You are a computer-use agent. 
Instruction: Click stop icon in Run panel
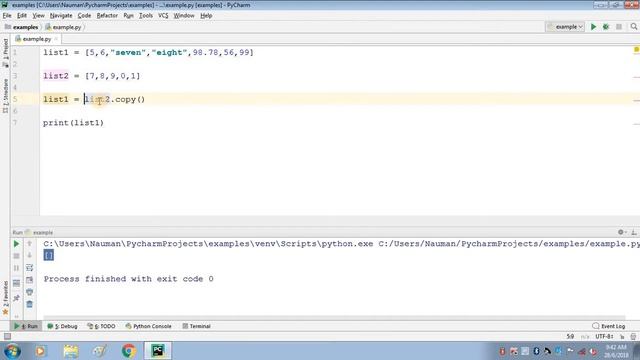point(16,256)
